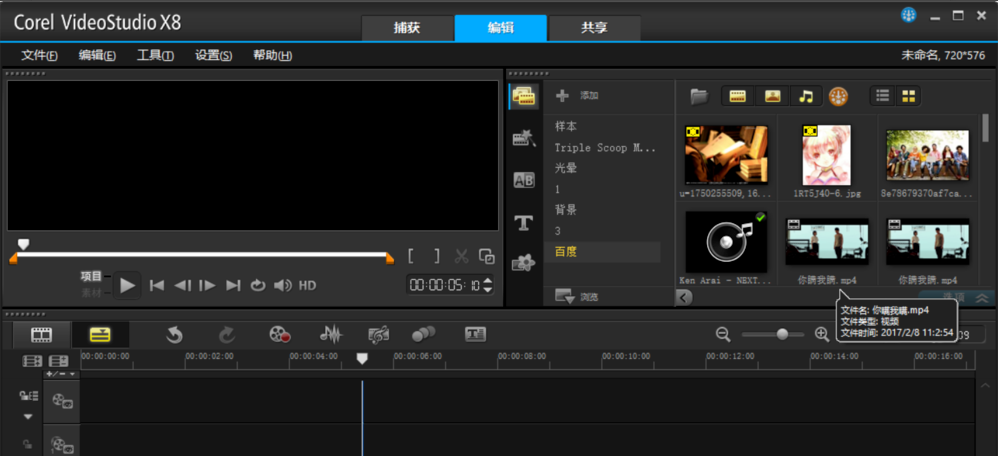Image resolution: width=998 pixels, height=456 pixels.
Task: Click the Subtitle Editor icon
Action: coord(475,334)
